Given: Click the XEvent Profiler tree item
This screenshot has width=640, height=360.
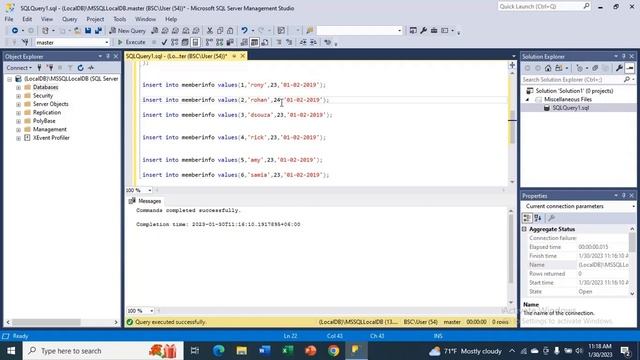Looking at the screenshot, I should pos(51,138).
